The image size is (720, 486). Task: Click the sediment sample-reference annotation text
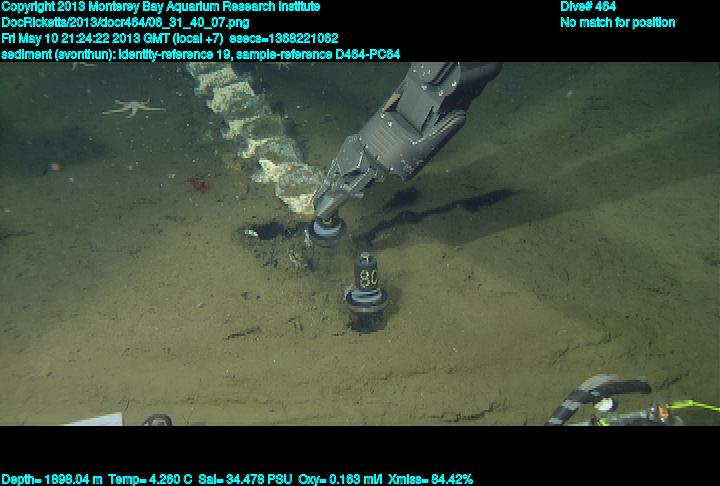point(201,54)
